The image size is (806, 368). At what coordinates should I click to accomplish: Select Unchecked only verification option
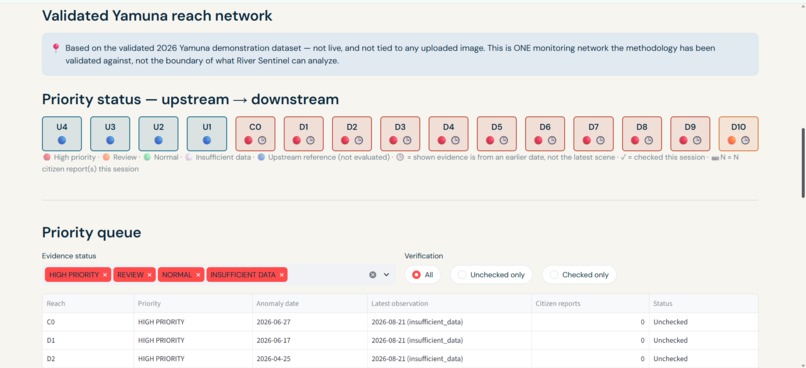(x=491, y=275)
